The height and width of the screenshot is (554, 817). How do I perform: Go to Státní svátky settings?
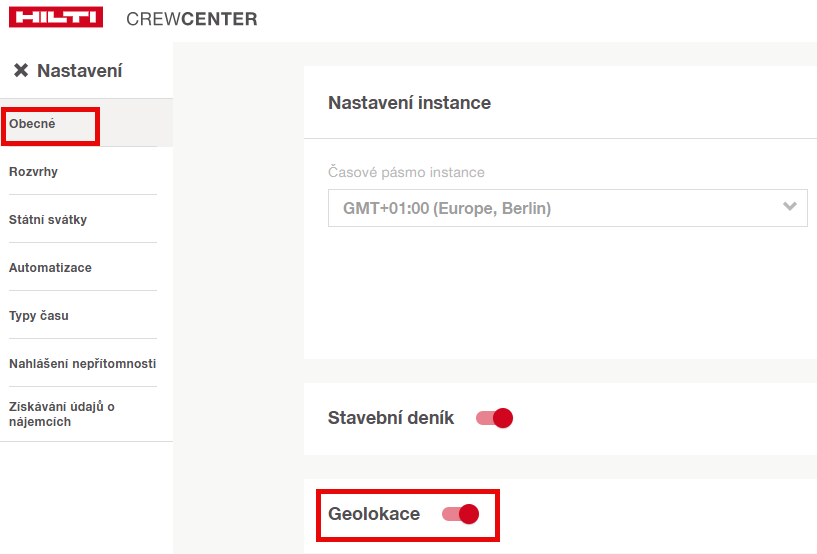point(48,220)
